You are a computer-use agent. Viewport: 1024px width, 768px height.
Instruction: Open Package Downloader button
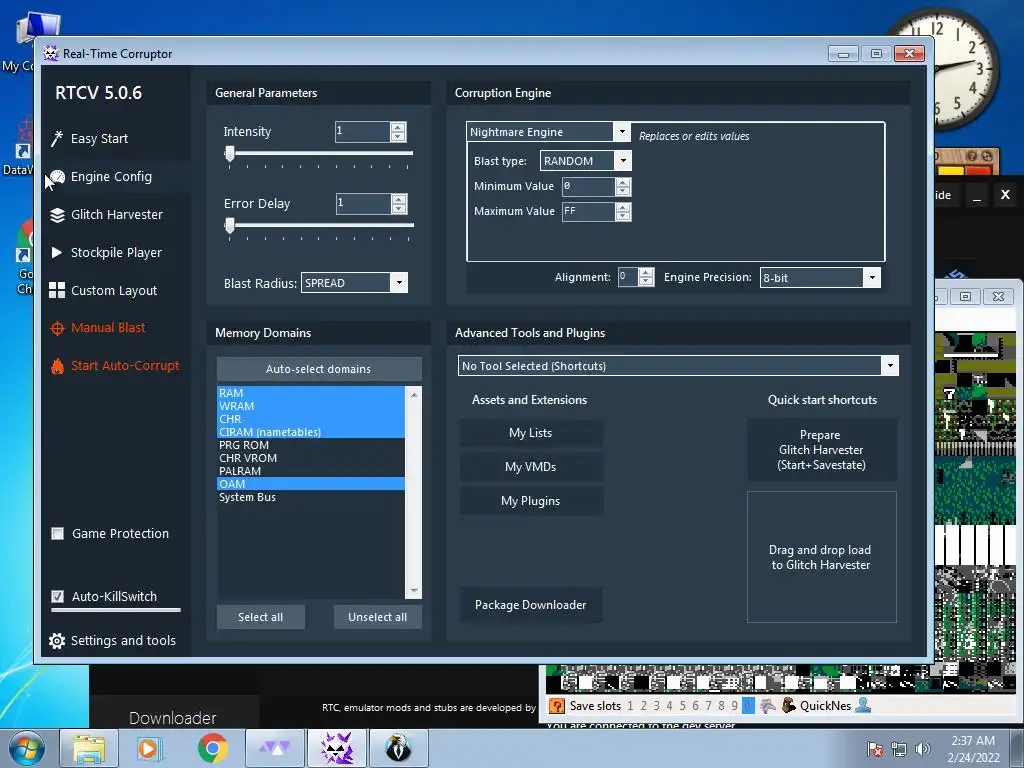531,605
